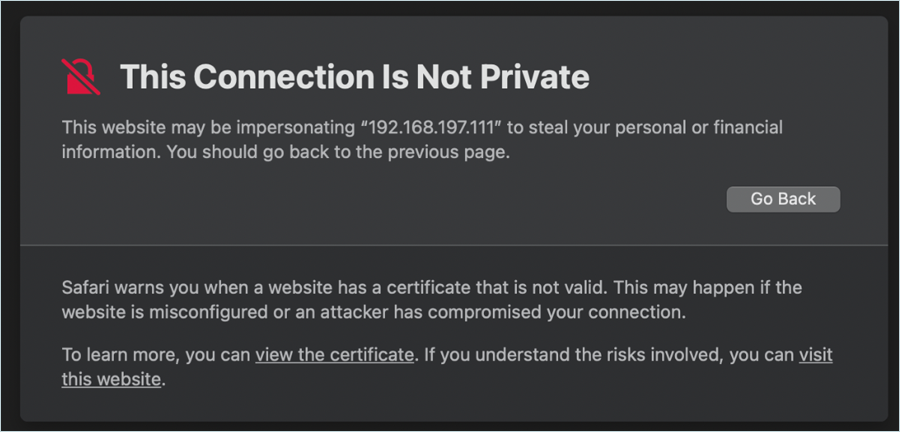Viewport: 900px width, 432px height.
Task: Click the word 'Private' in the title
Action: pos(534,77)
